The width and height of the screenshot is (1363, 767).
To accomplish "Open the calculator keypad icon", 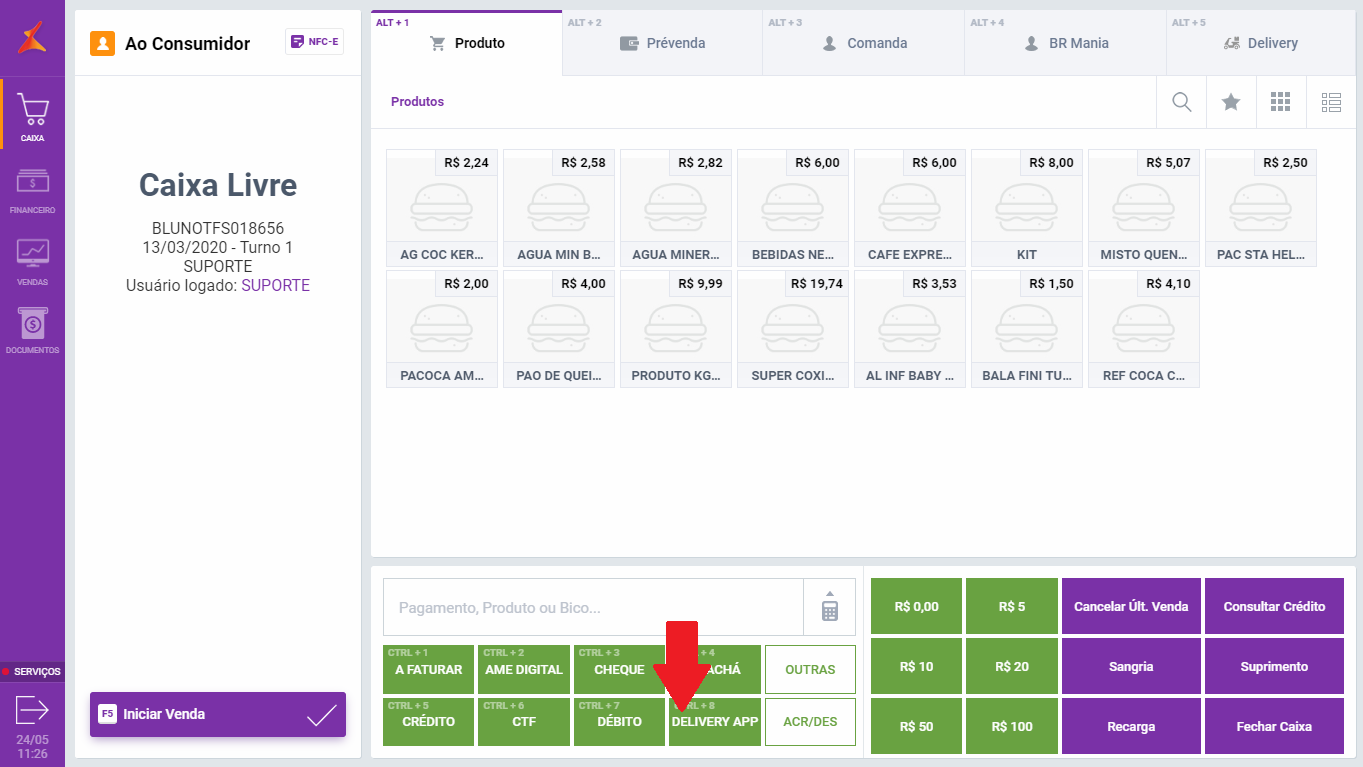I will pos(829,607).
